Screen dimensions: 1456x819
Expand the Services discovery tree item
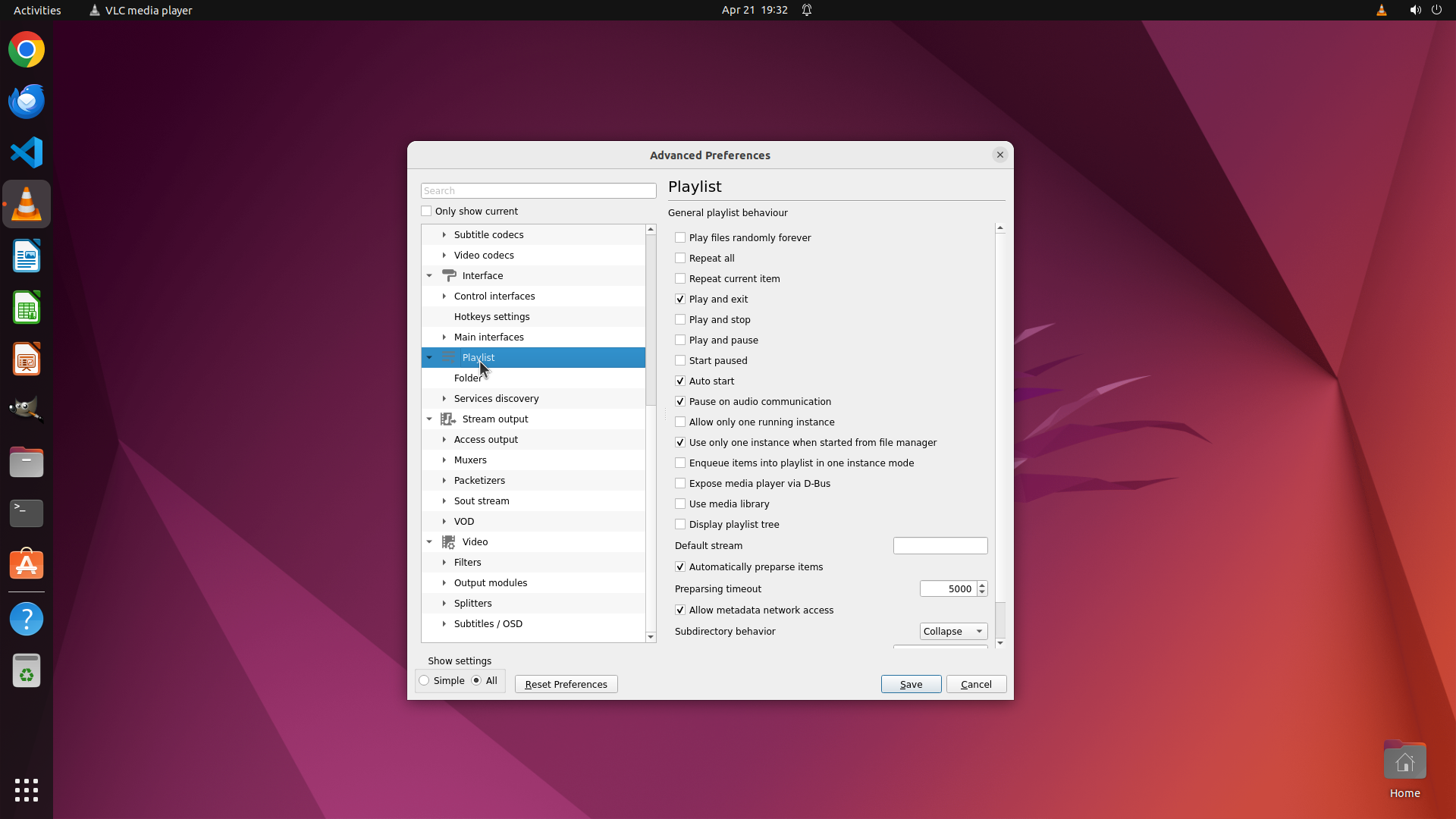[444, 398]
